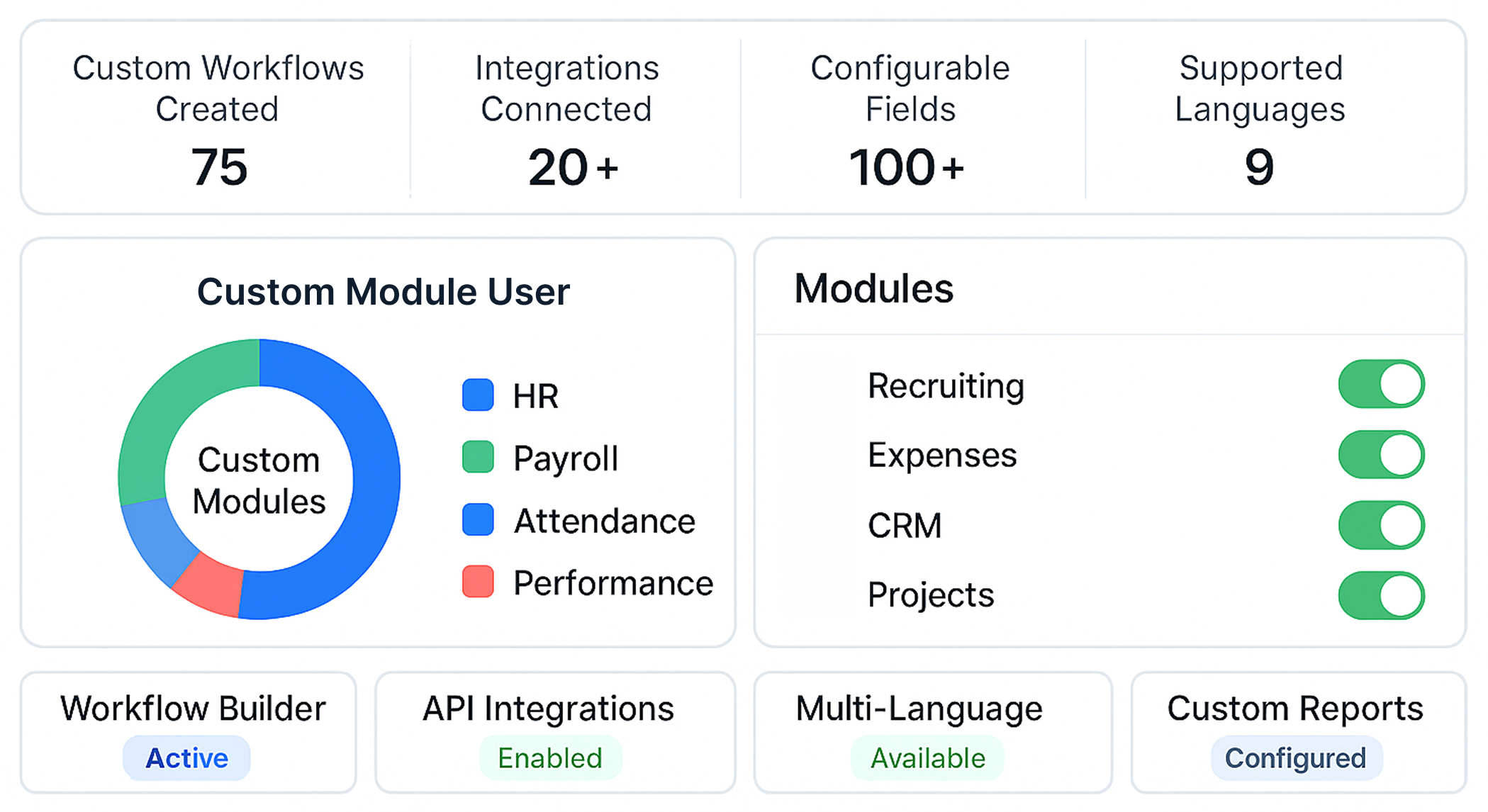This screenshot has width=1488, height=812.
Task: Select the red Performance legend swatch
Action: pyautogui.click(x=478, y=582)
